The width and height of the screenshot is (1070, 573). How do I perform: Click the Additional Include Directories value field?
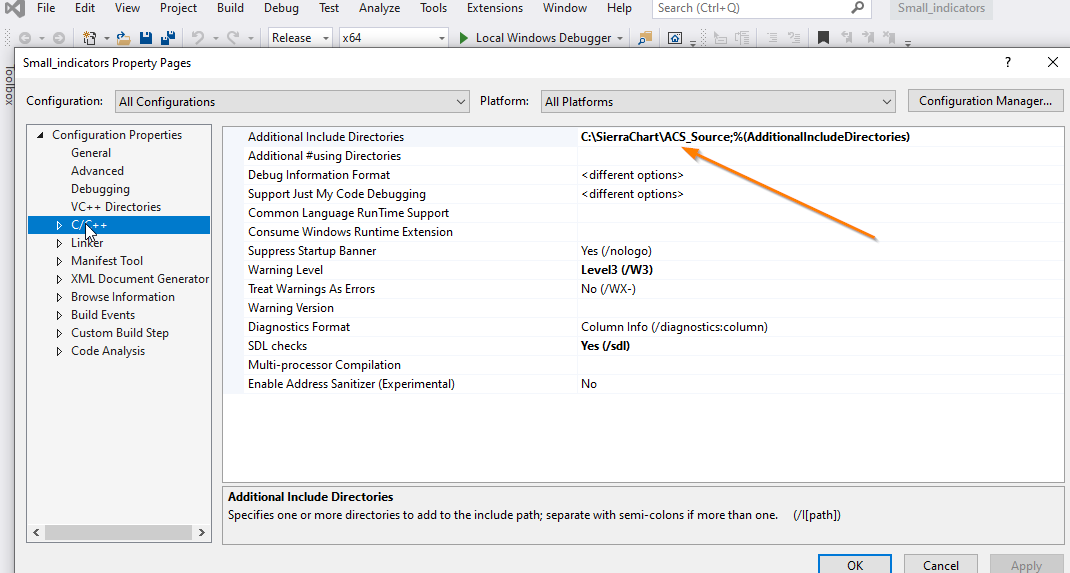[x=820, y=137]
